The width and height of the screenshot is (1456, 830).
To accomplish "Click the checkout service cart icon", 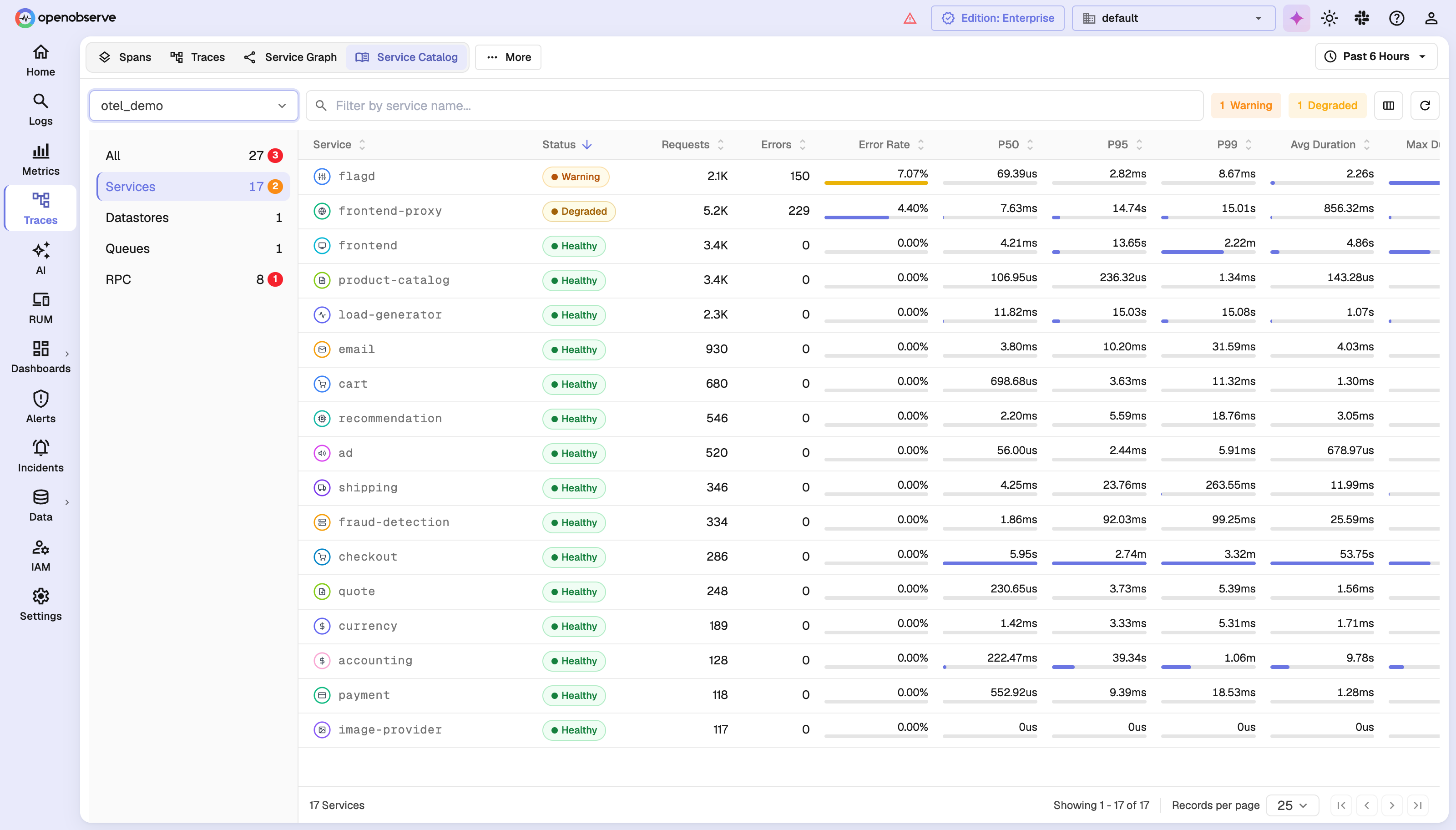I will (x=322, y=557).
